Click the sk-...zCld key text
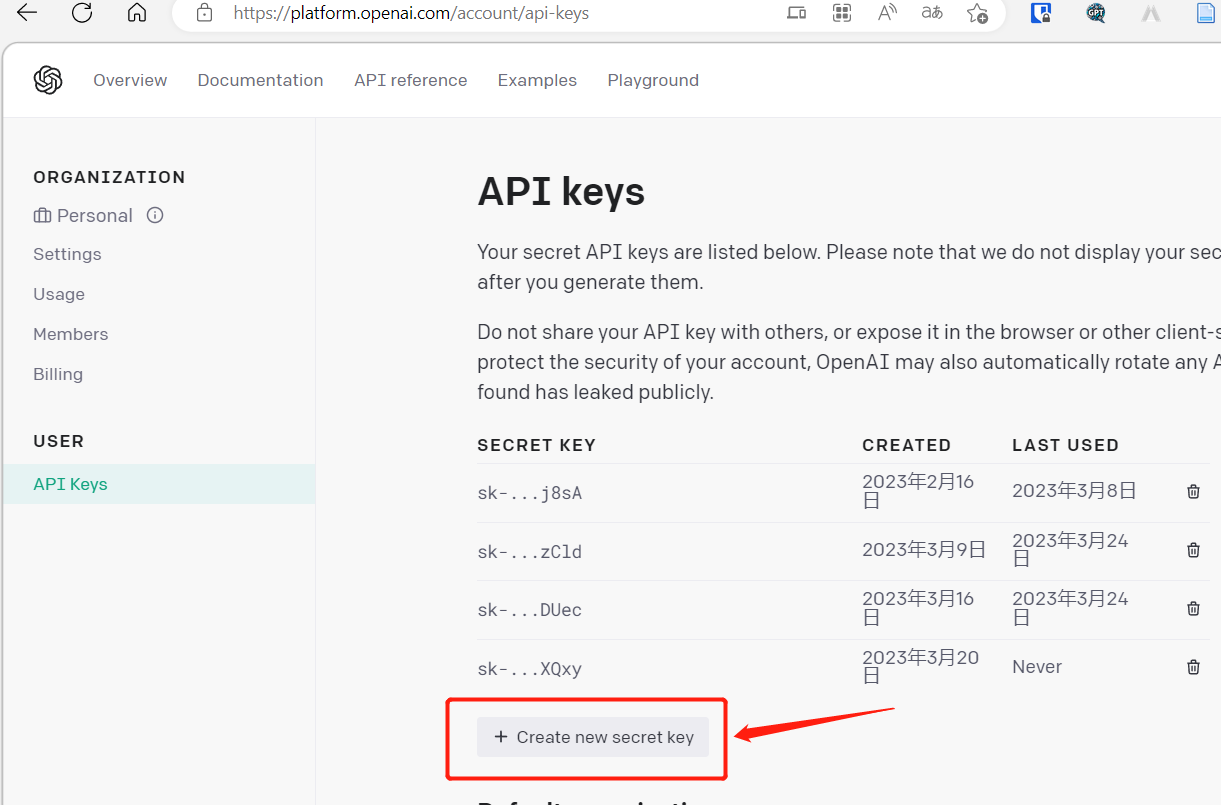The height and width of the screenshot is (805, 1221). point(529,551)
